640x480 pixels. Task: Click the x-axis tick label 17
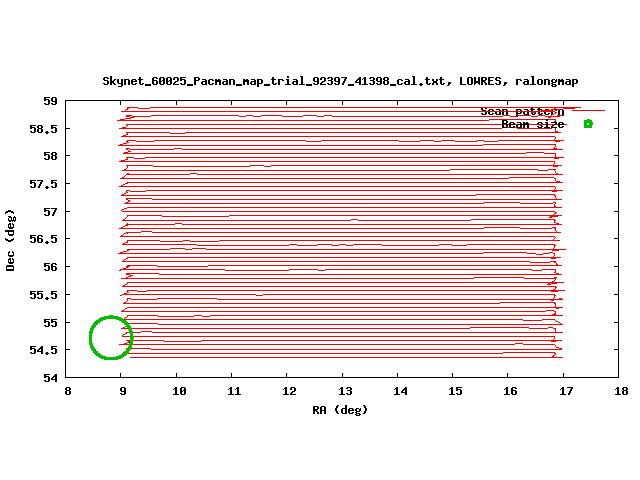click(566, 391)
